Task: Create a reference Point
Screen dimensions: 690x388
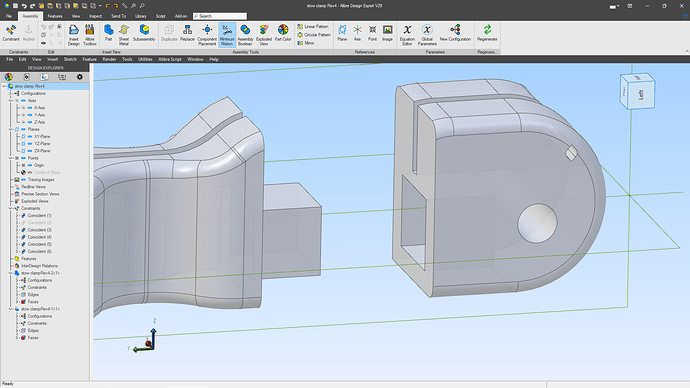Action: tap(372, 33)
